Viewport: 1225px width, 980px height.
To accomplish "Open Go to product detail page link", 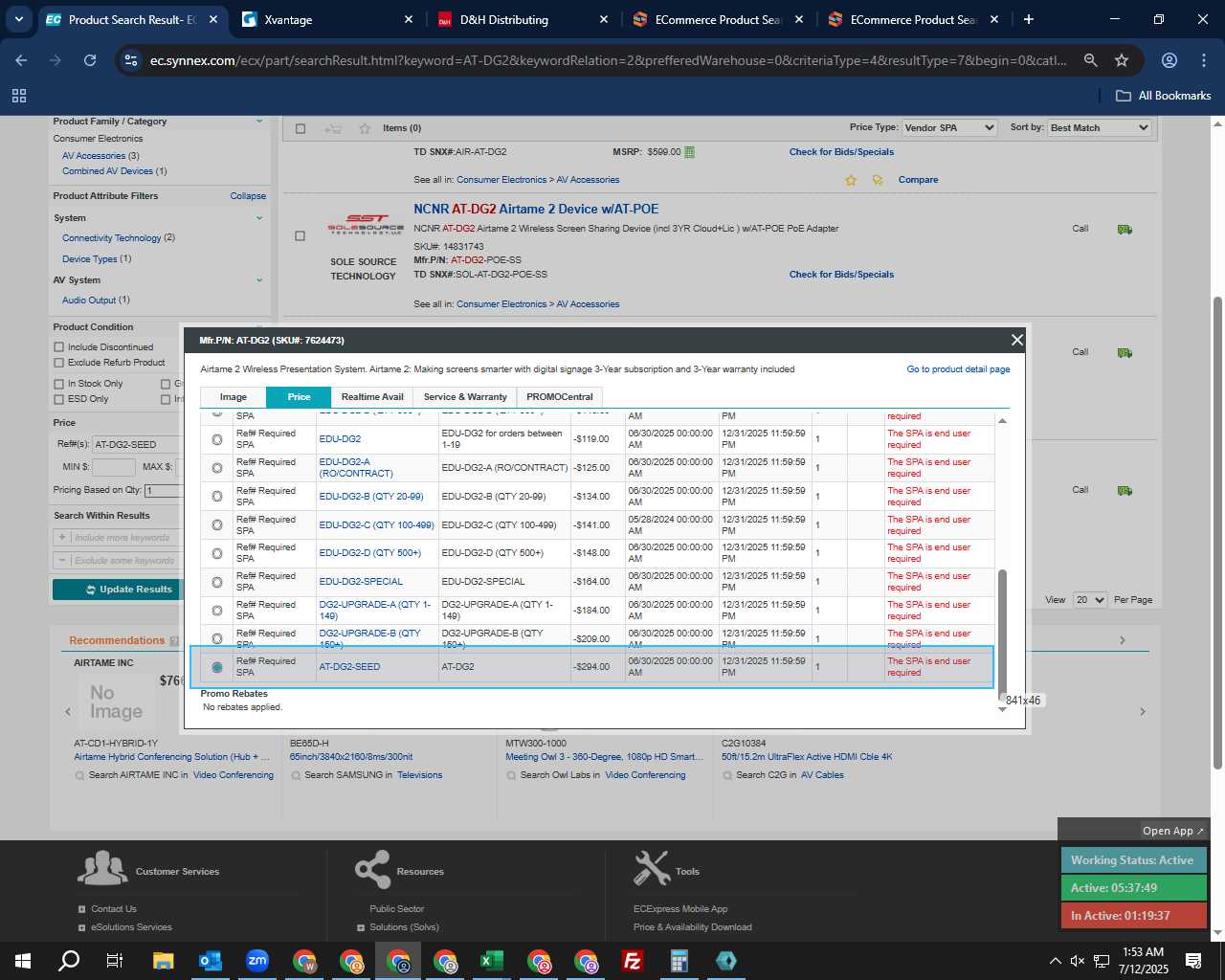I will click(x=958, y=369).
